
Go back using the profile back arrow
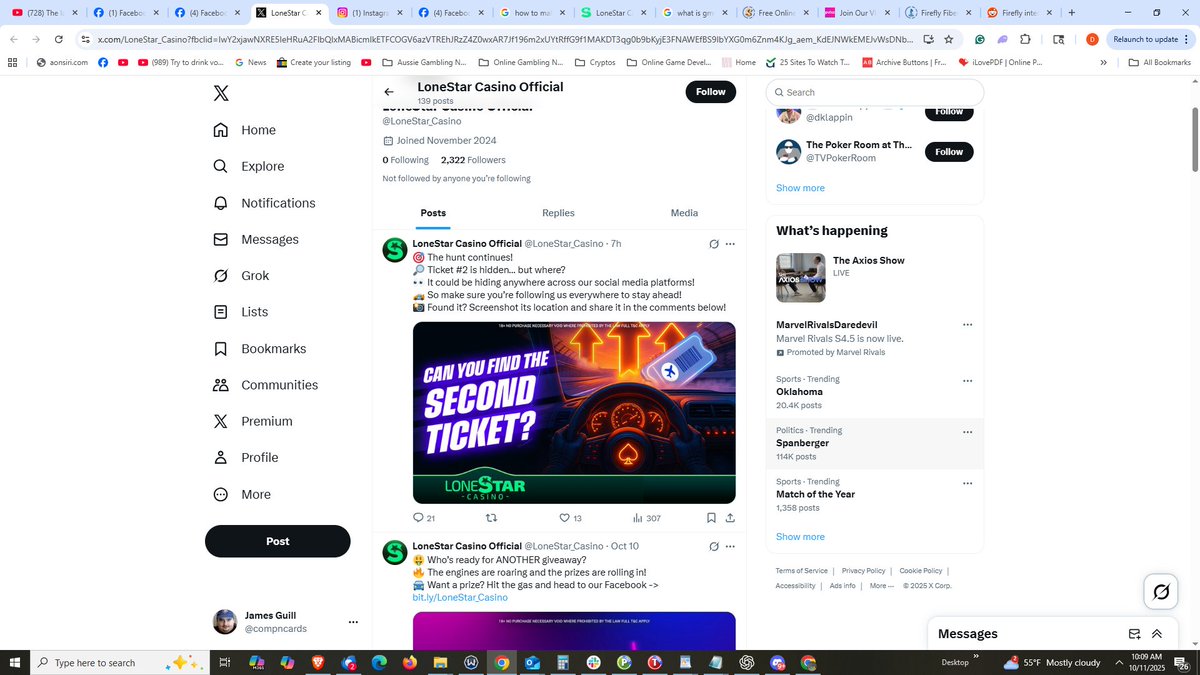(389, 90)
